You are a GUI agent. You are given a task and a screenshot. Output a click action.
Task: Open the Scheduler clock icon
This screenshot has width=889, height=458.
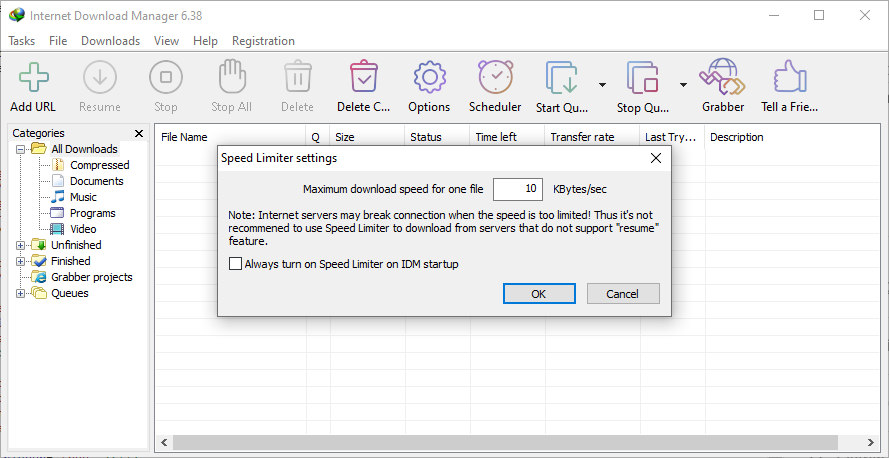click(x=495, y=77)
